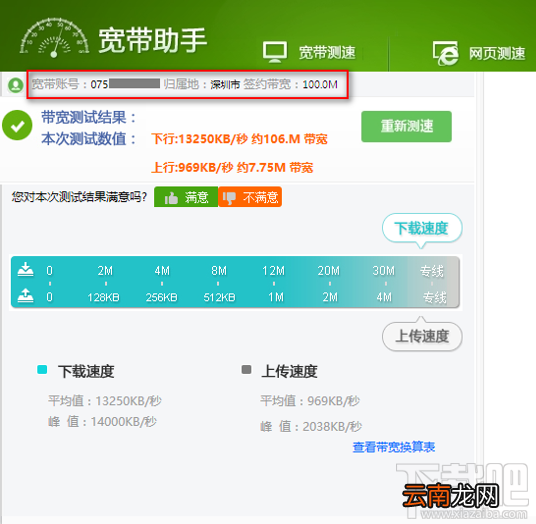Click the download 平均值：13250KB/秒 text
The height and width of the screenshot is (524, 536).
pos(105,401)
